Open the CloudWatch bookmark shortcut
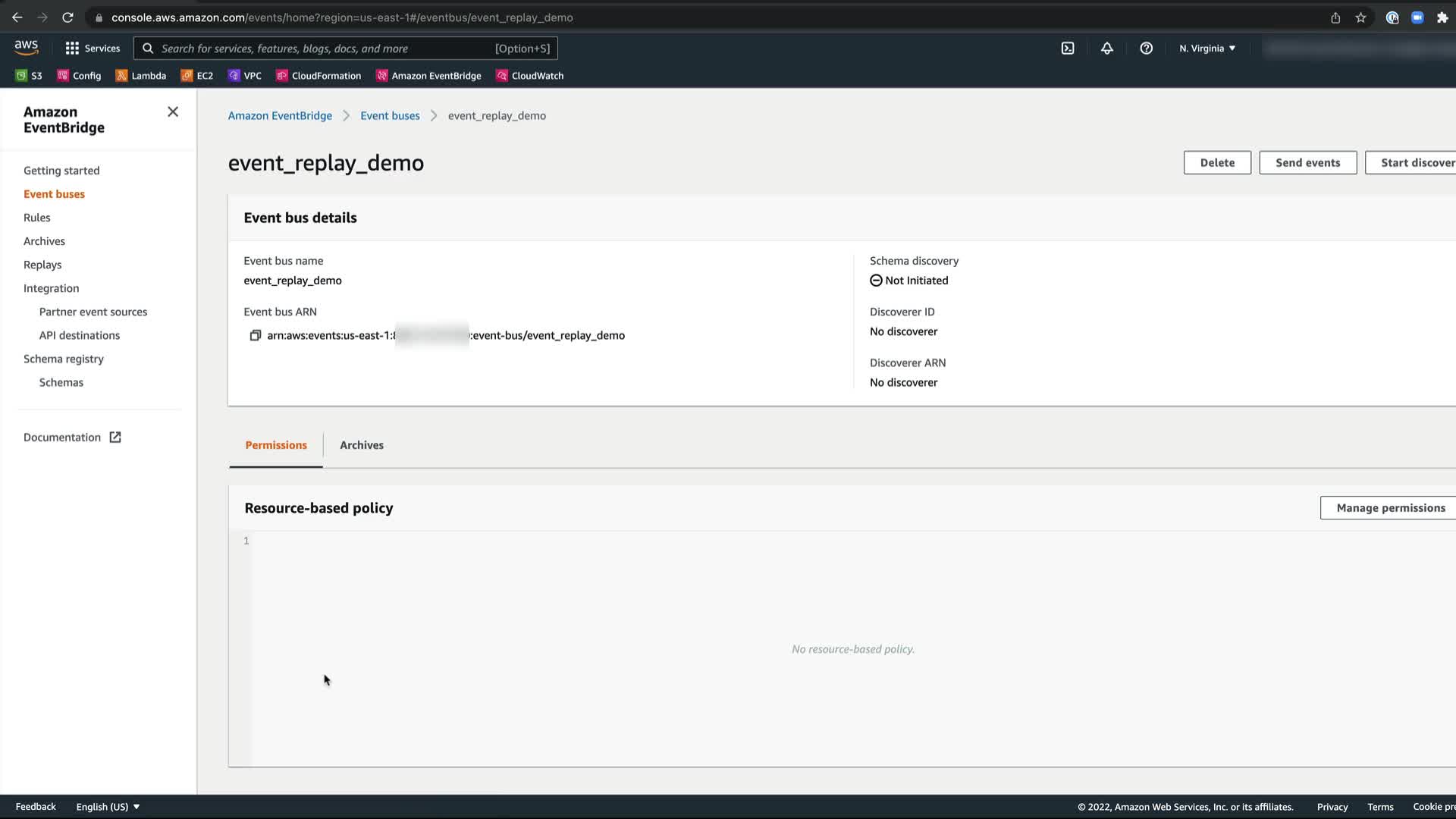 pos(529,76)
